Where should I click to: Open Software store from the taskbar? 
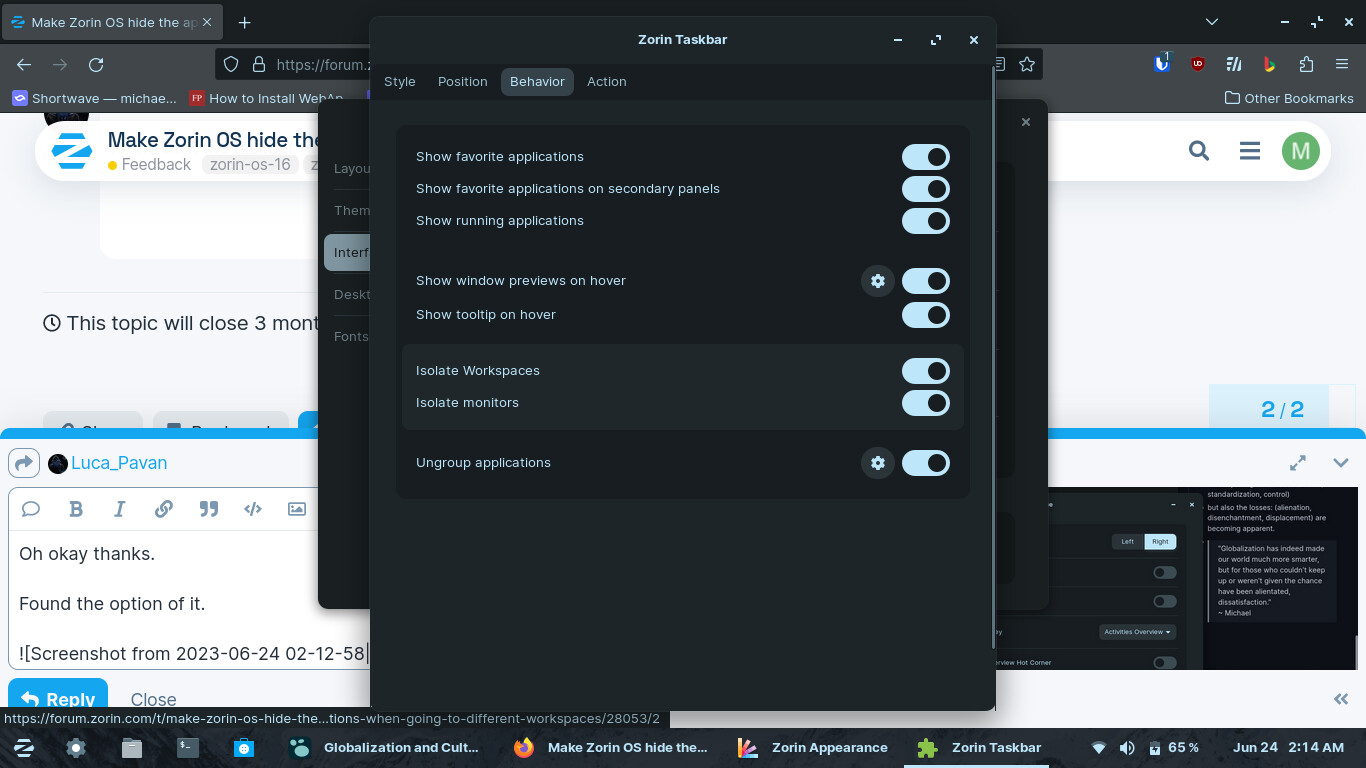243,747
